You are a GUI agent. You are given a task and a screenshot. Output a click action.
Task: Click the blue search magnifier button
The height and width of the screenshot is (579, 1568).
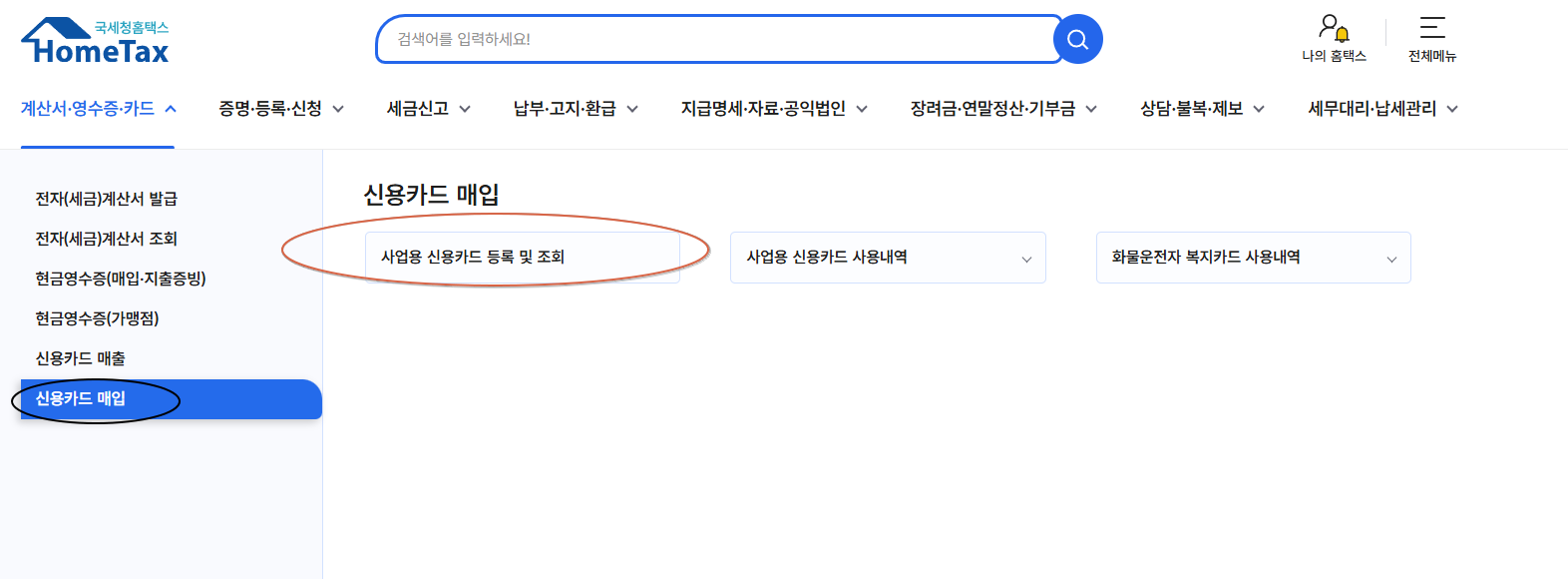pyautogui.click(x=1078, y=39)
